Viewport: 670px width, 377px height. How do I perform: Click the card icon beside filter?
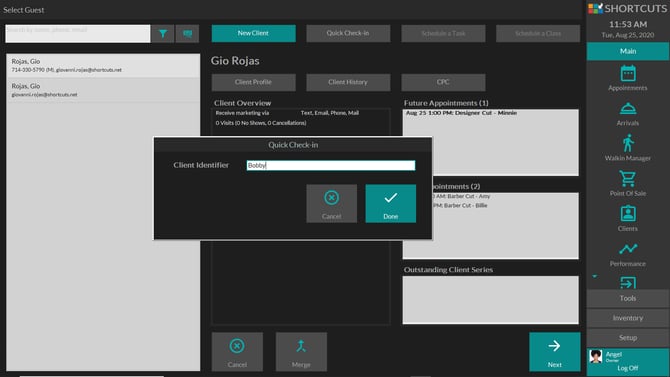click(x=187, y=33)
